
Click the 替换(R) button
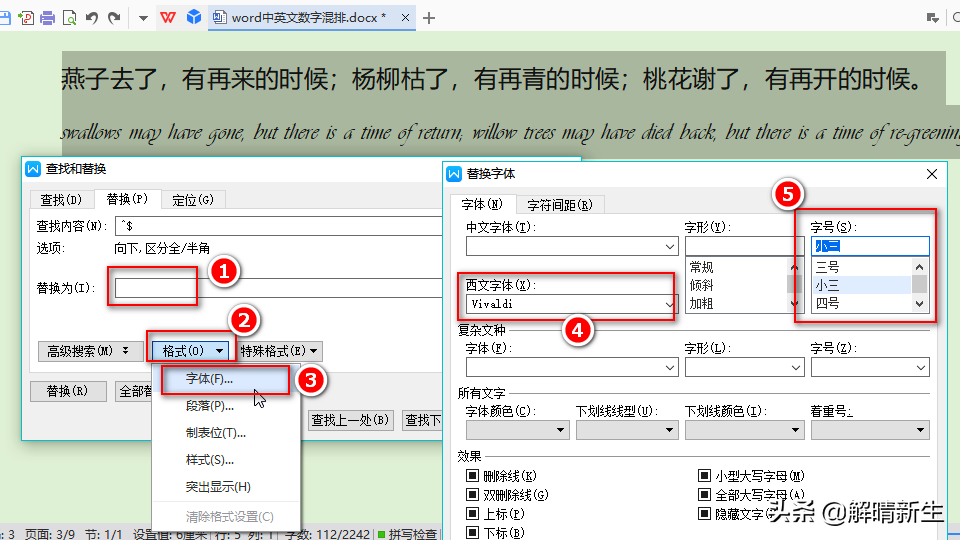point(68,391)
